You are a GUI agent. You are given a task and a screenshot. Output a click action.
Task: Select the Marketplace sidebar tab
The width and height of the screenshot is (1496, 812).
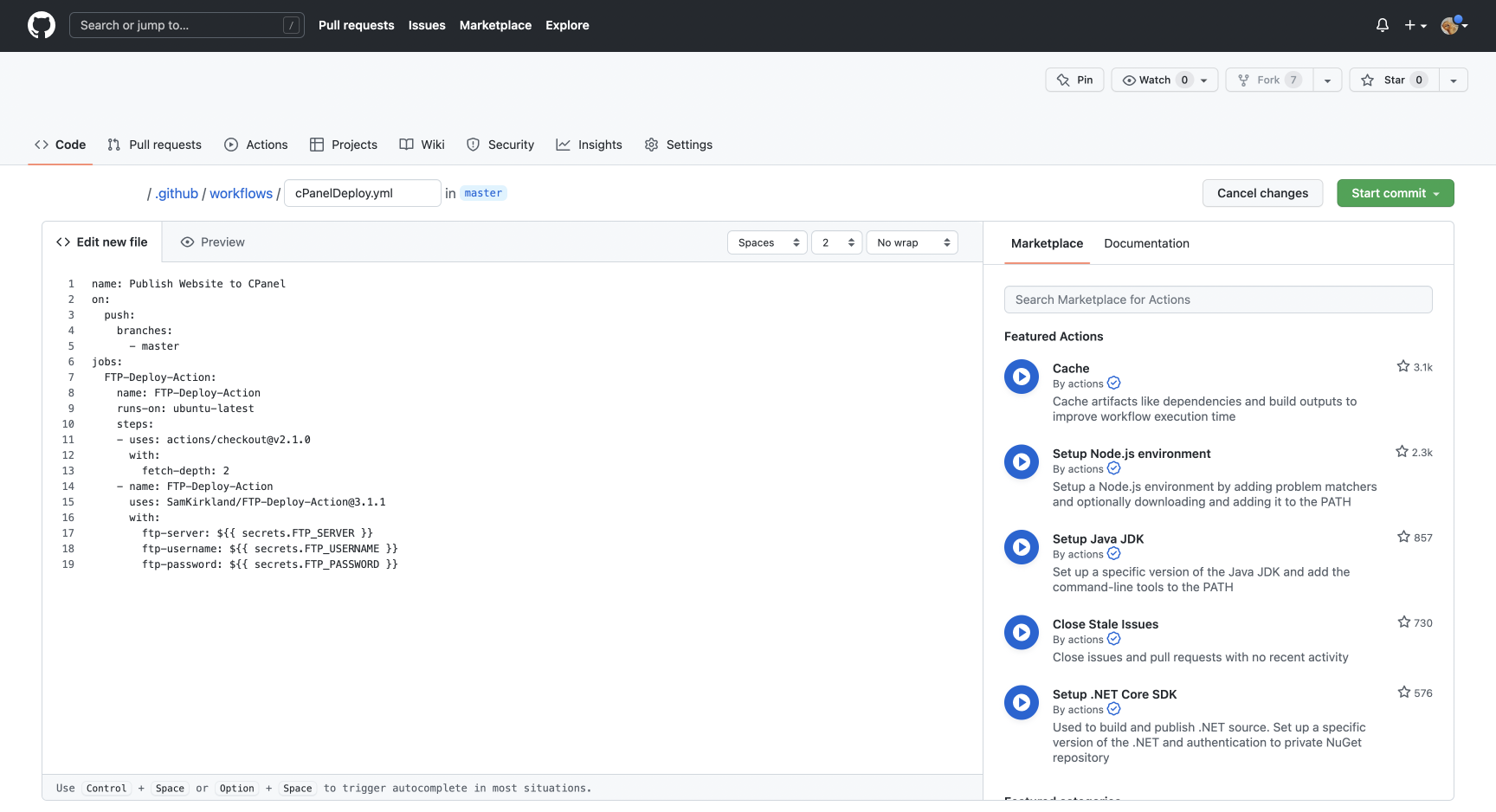1047,243
